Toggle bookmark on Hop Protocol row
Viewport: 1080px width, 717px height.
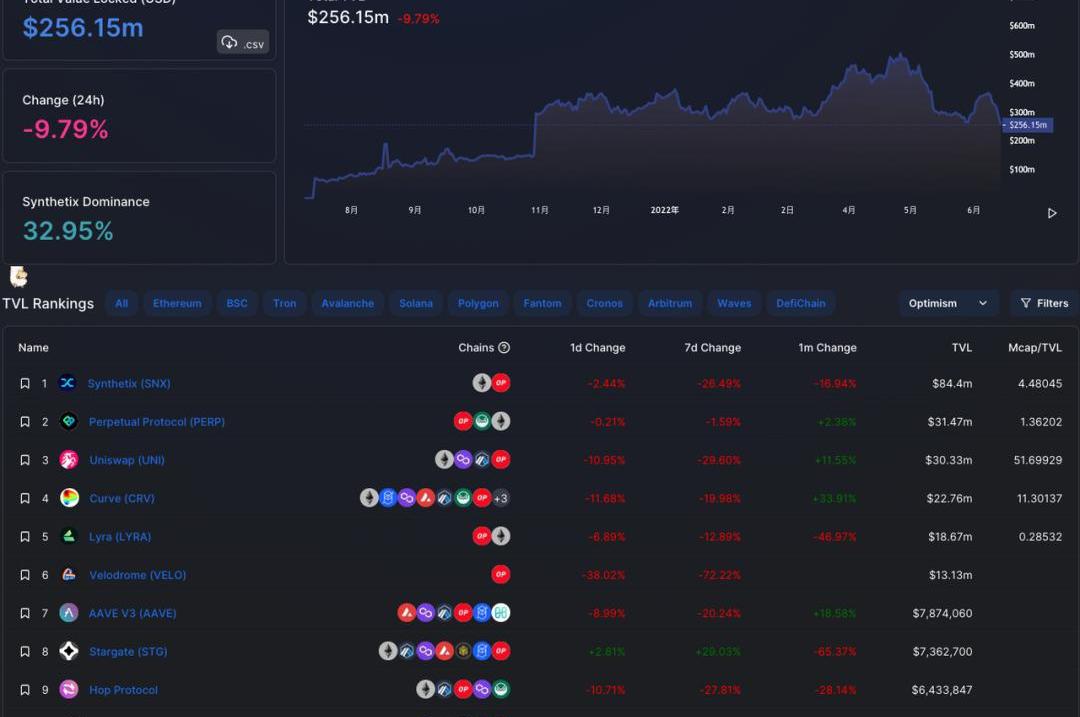pyautogui.click(x=25, y=690)
